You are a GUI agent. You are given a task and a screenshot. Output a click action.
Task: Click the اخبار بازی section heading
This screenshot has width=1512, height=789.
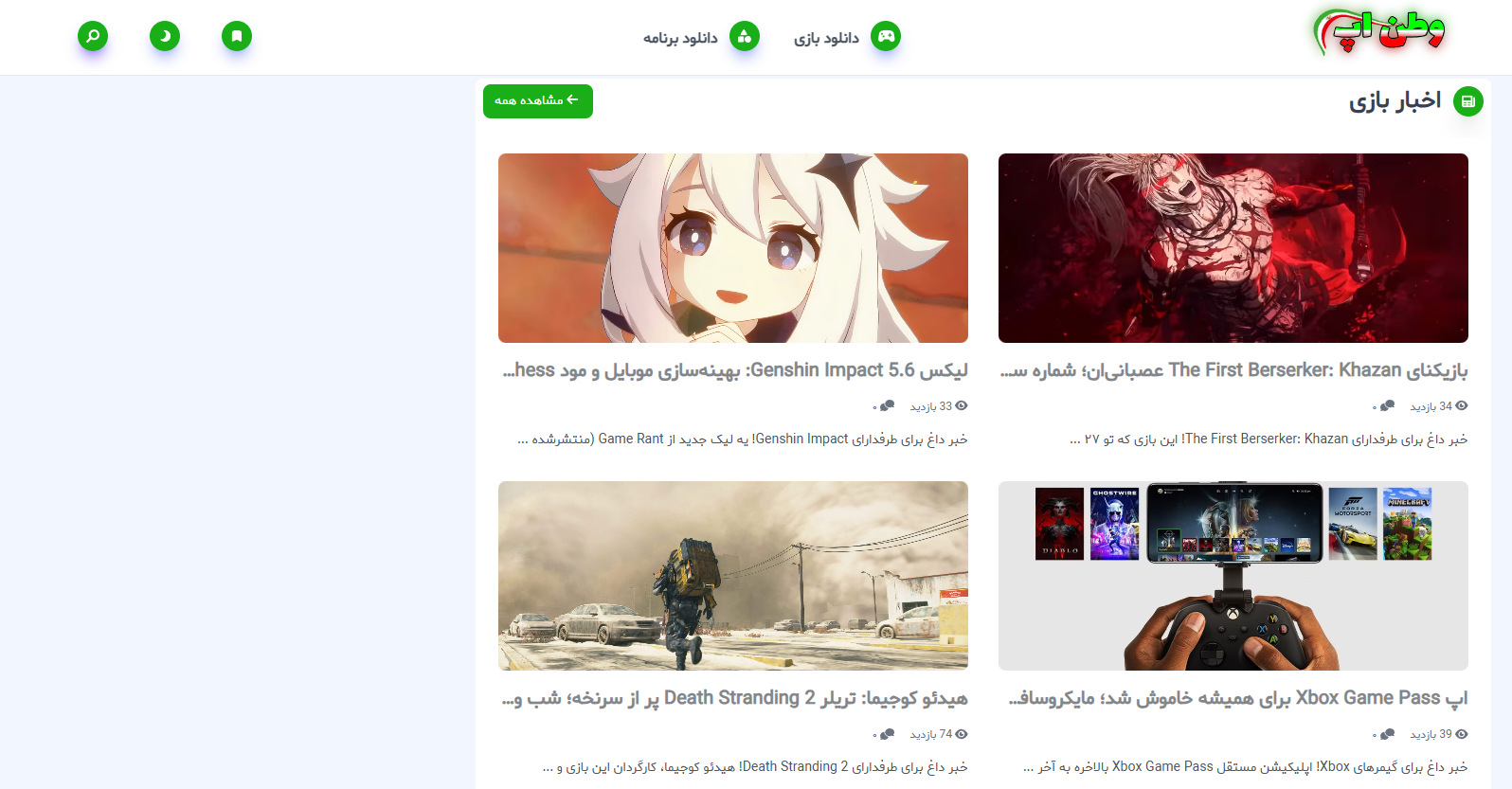click(1395, 101)
